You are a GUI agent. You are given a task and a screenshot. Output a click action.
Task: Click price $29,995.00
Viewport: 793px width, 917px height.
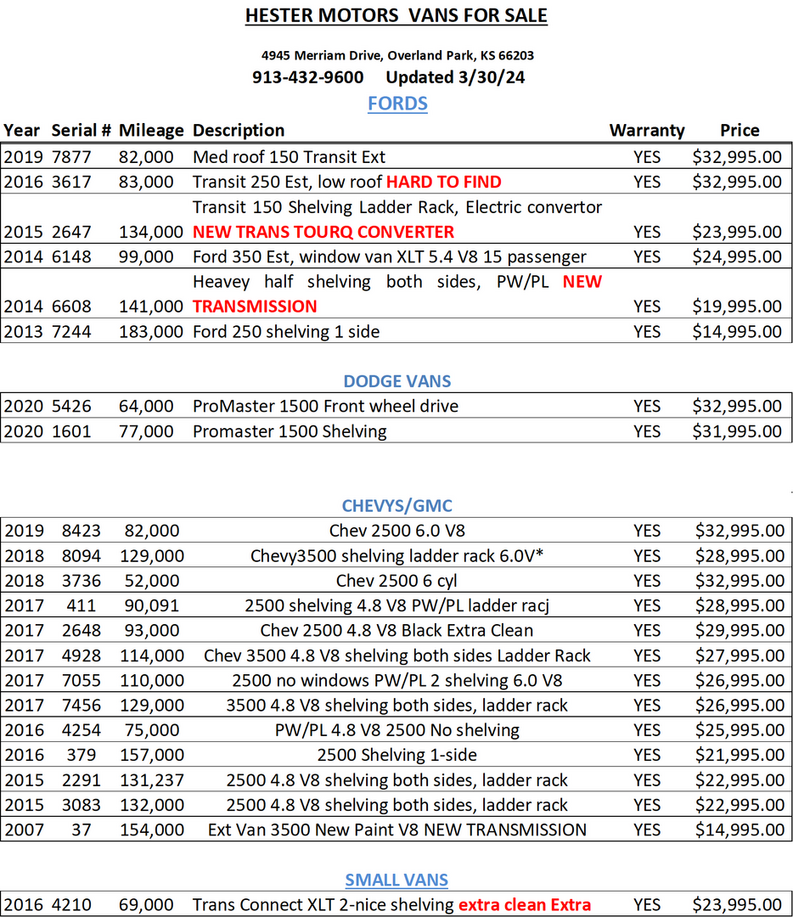(740, 630)
